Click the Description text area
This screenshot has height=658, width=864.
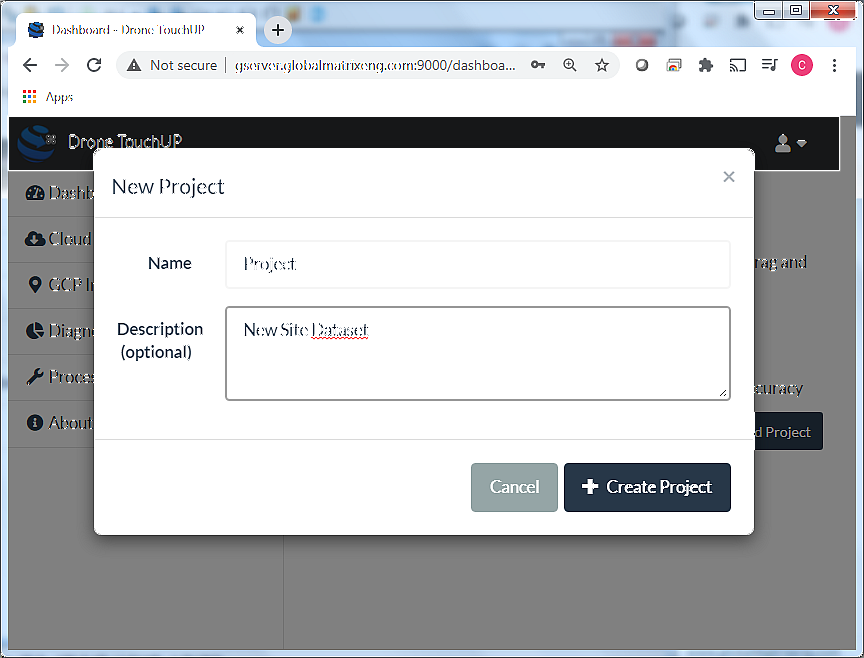477,353
